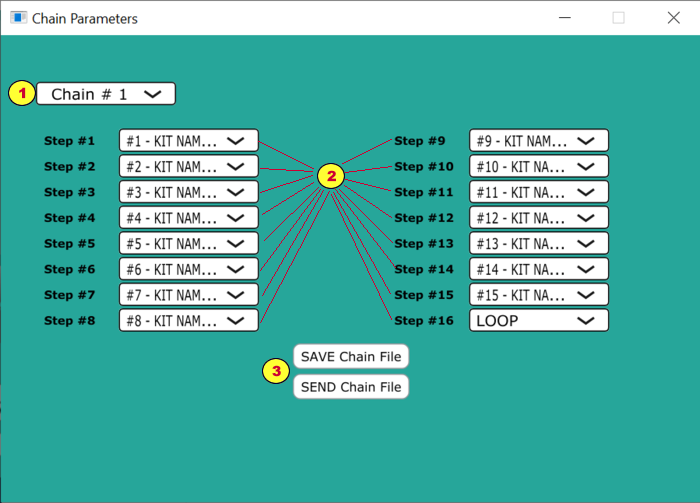The image size is (700, 503).
Task: Open the Step #12 kit dropdown
Action: tap(539, 218)
